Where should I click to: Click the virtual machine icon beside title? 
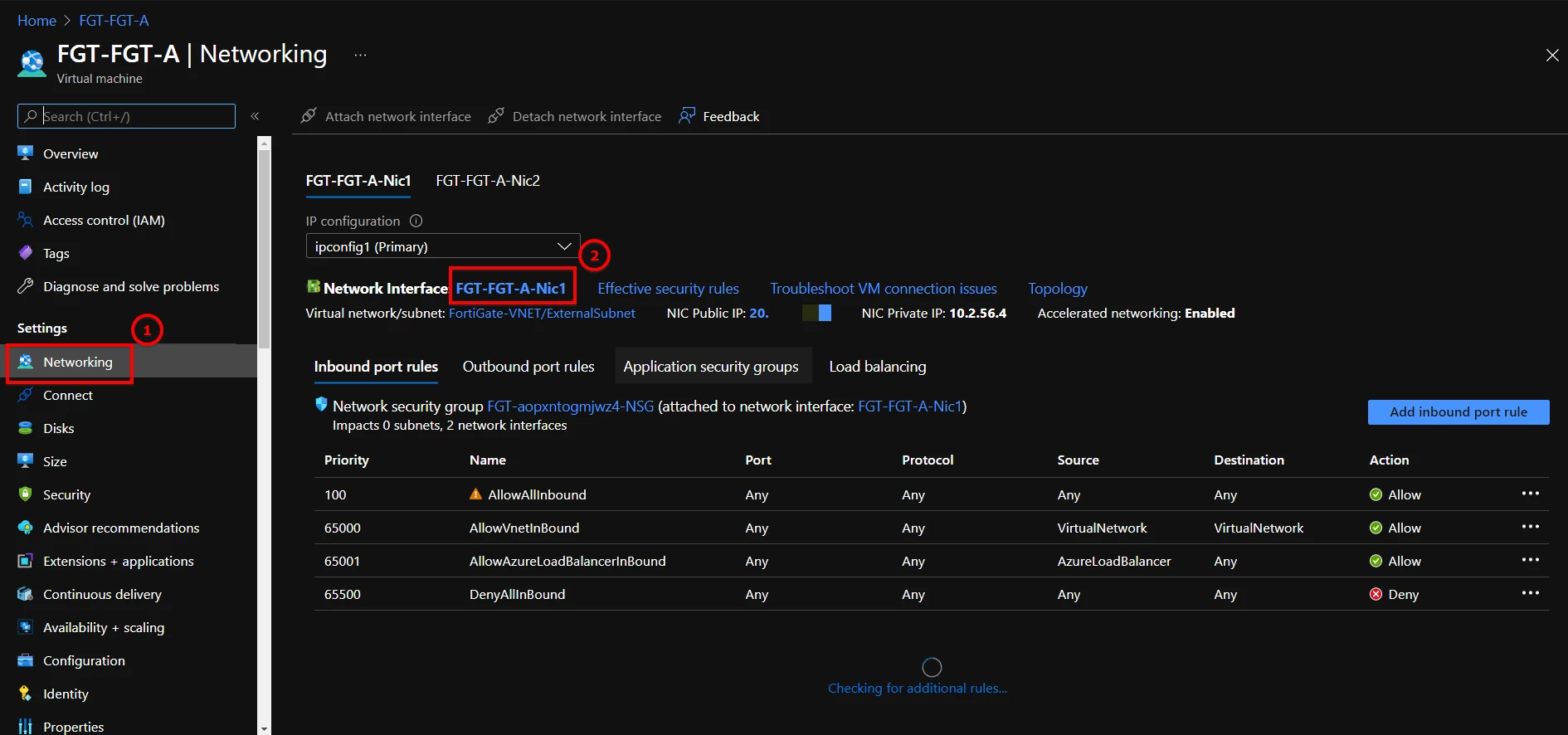pos(32,64)
